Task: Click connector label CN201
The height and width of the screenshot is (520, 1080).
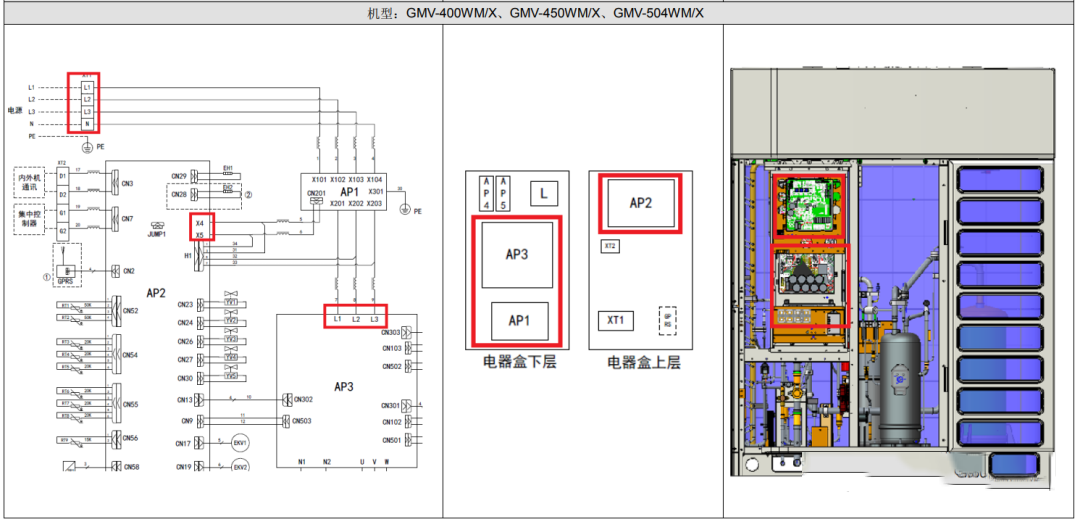Action: pyautogui.click(x=317, y=191)
